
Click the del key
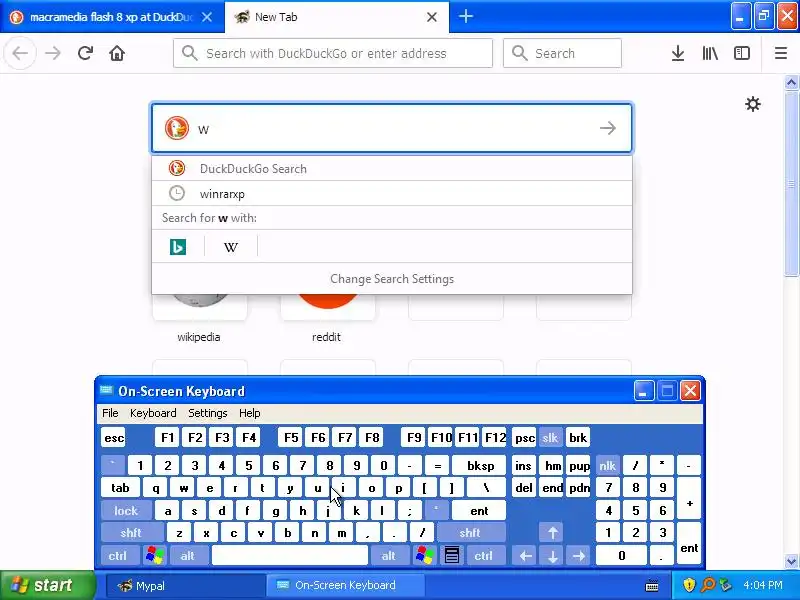(x=524, y=488)
